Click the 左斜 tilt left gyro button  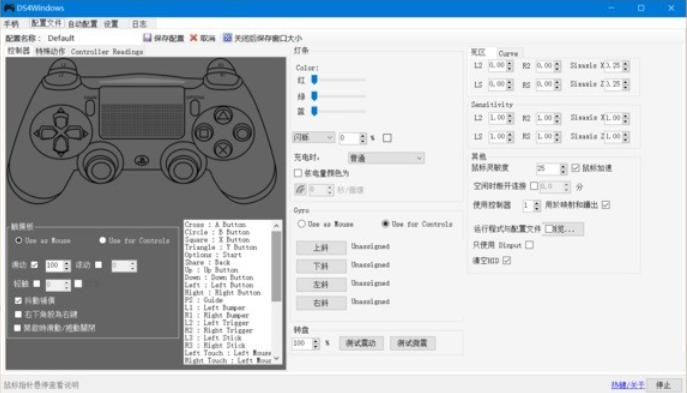[321, 284]
